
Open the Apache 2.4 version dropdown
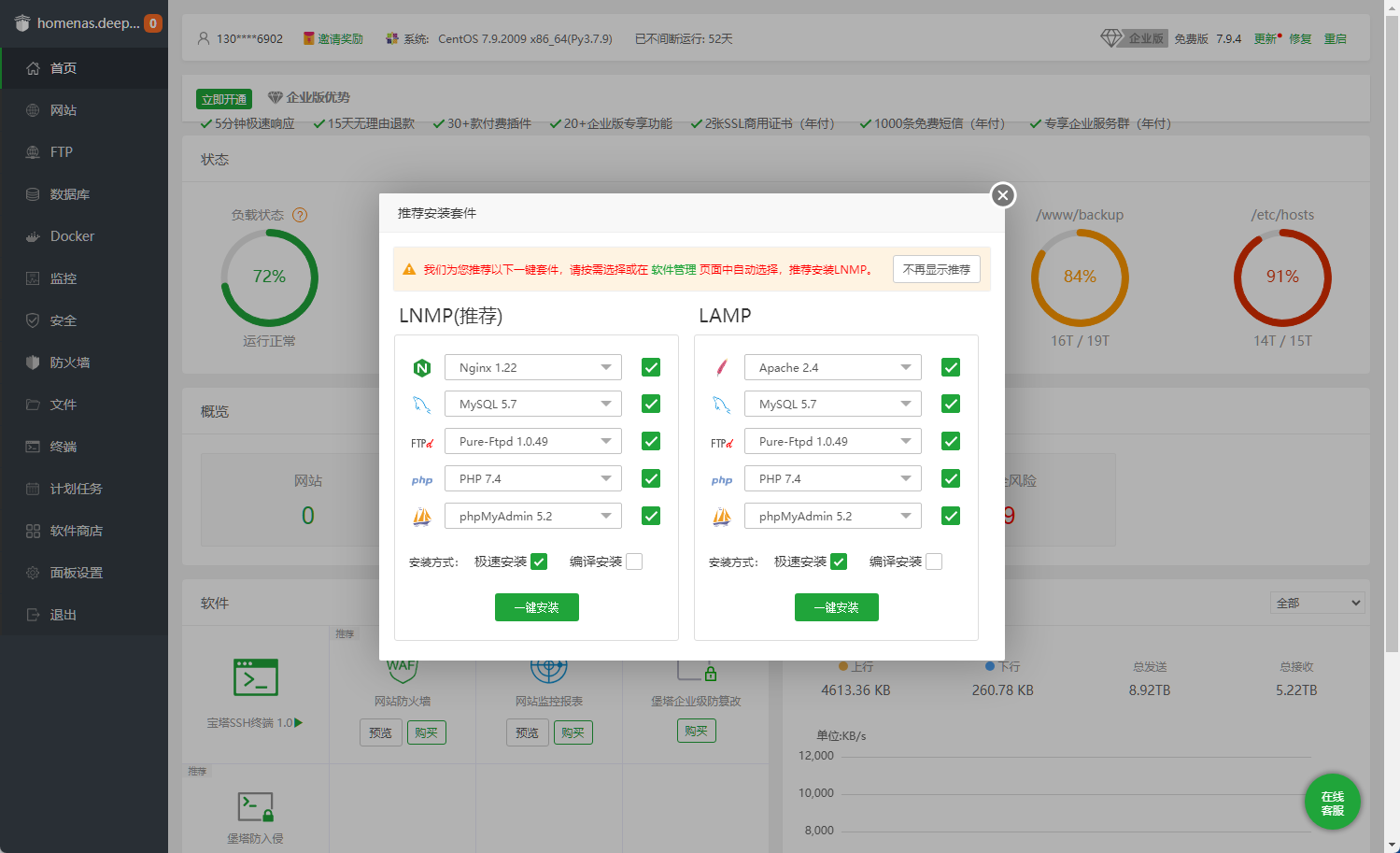833,367
